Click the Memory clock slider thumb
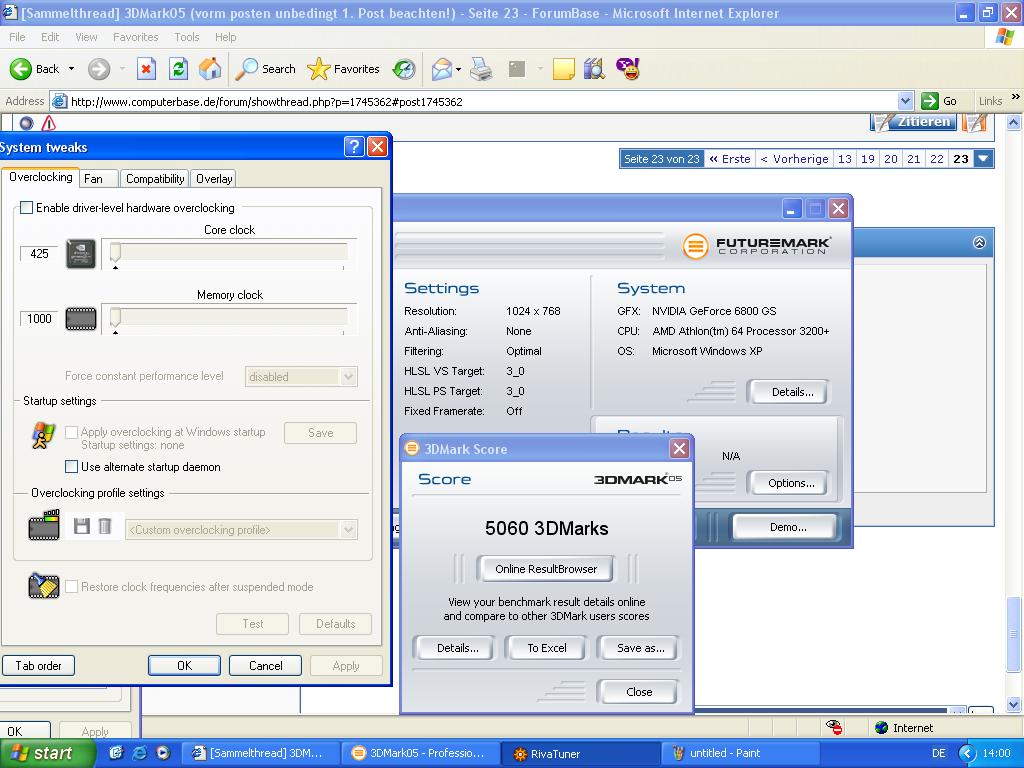1024x768 pixels. pyautogui.click(x=115, y=318)
